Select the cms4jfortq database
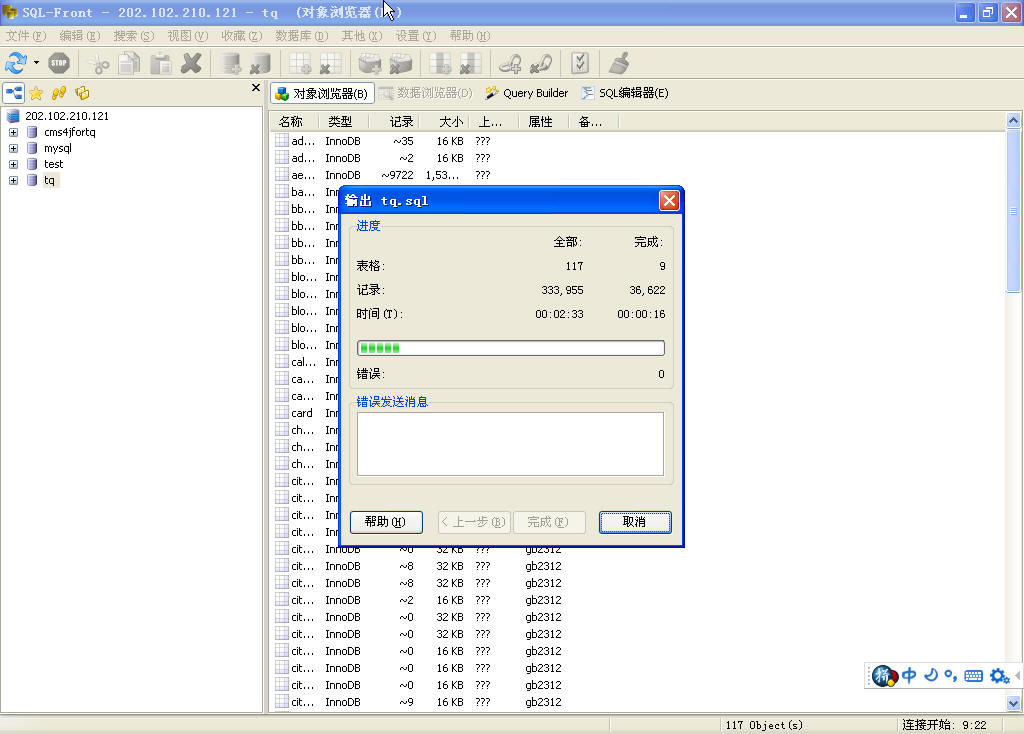The image size is (1024, 734). (69, 132)
